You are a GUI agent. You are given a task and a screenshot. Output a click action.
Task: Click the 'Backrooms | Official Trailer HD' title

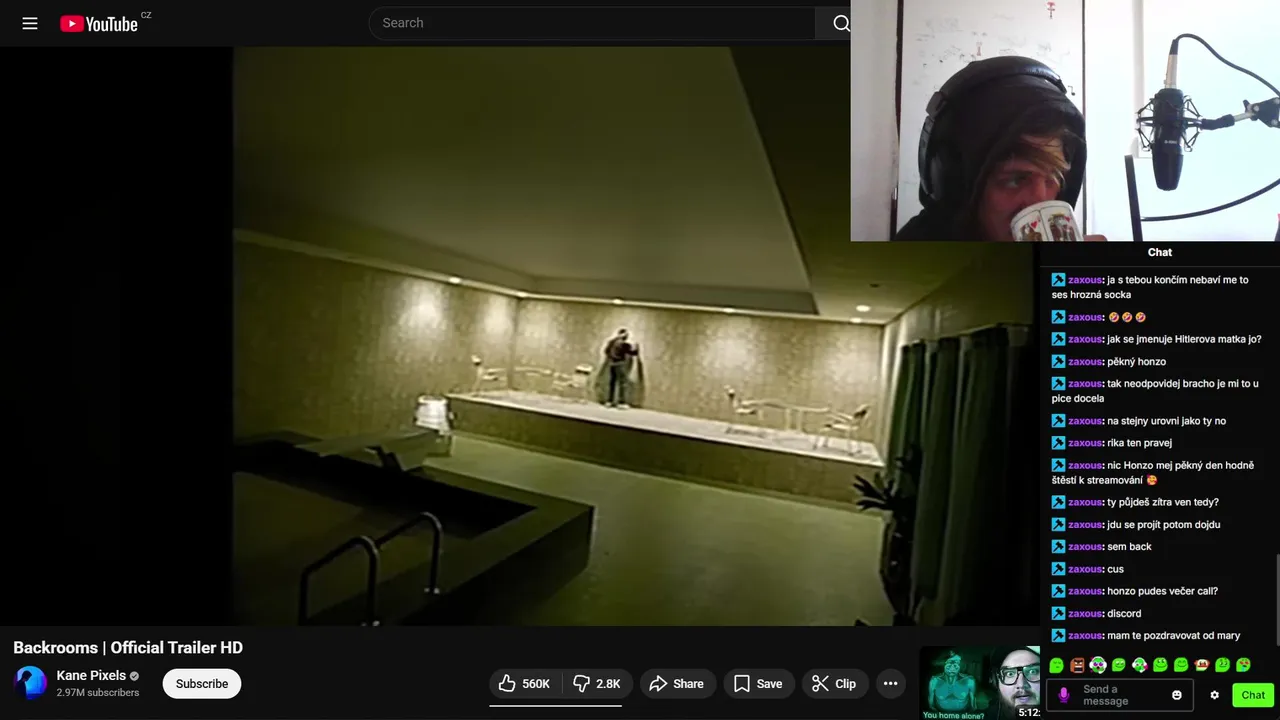128,648
